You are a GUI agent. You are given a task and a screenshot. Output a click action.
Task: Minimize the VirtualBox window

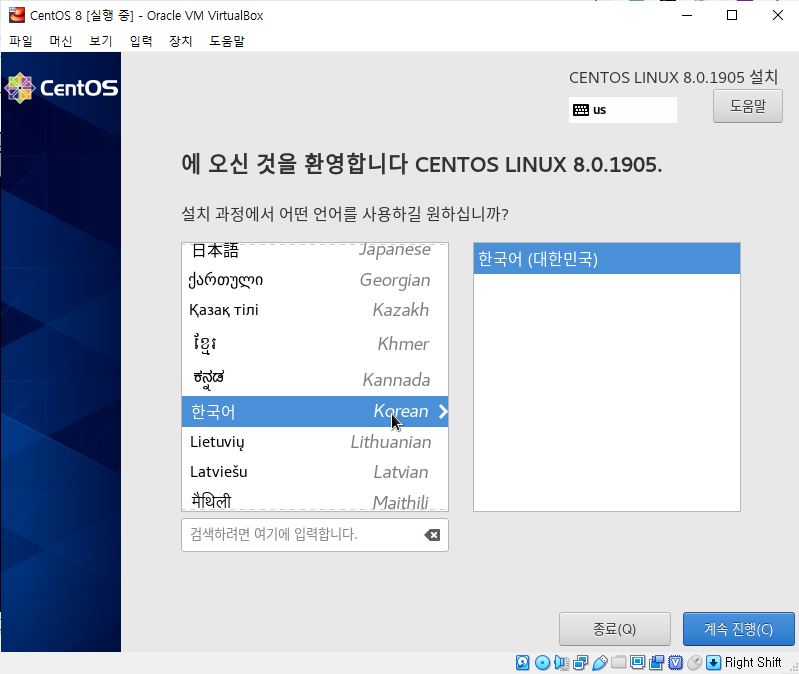coord(687,15)
